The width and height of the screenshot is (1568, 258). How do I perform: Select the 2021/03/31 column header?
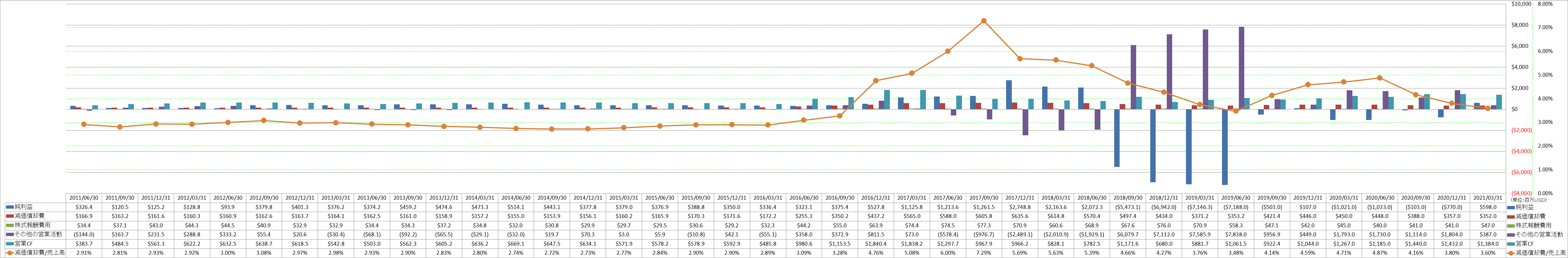click(x=1488, y=198)
